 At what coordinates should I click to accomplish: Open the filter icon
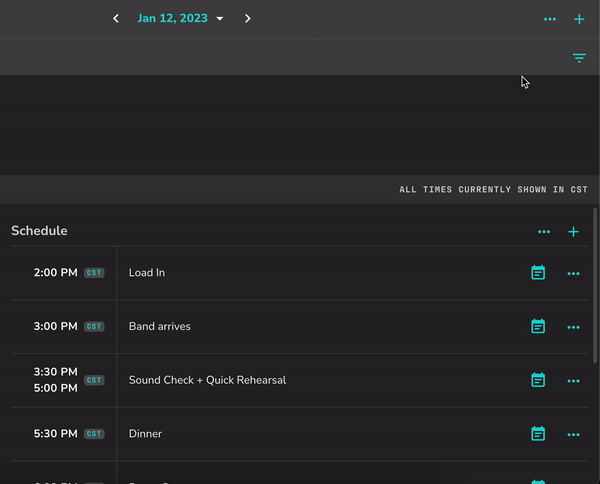coord(579,58)
